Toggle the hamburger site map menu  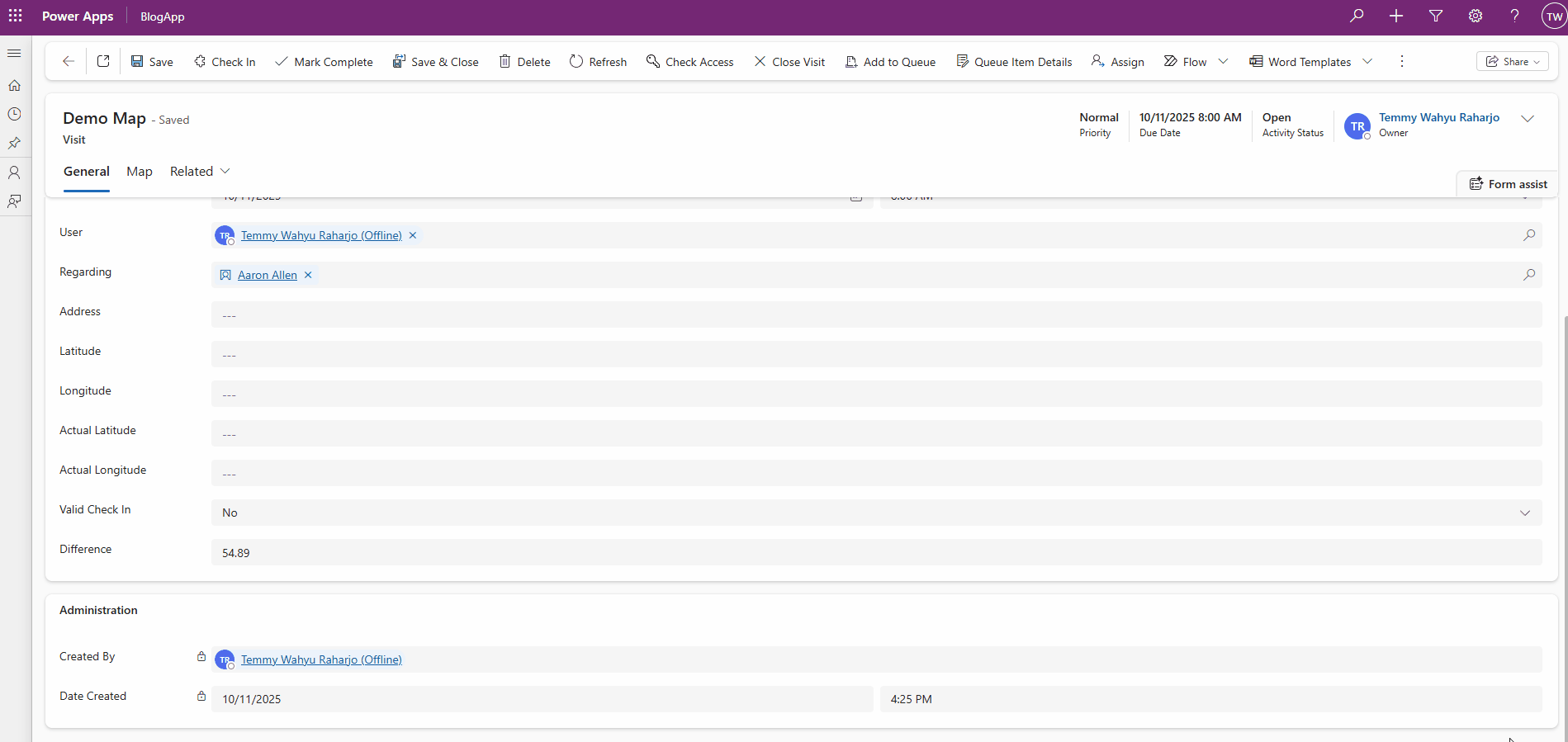pos(14,54)
